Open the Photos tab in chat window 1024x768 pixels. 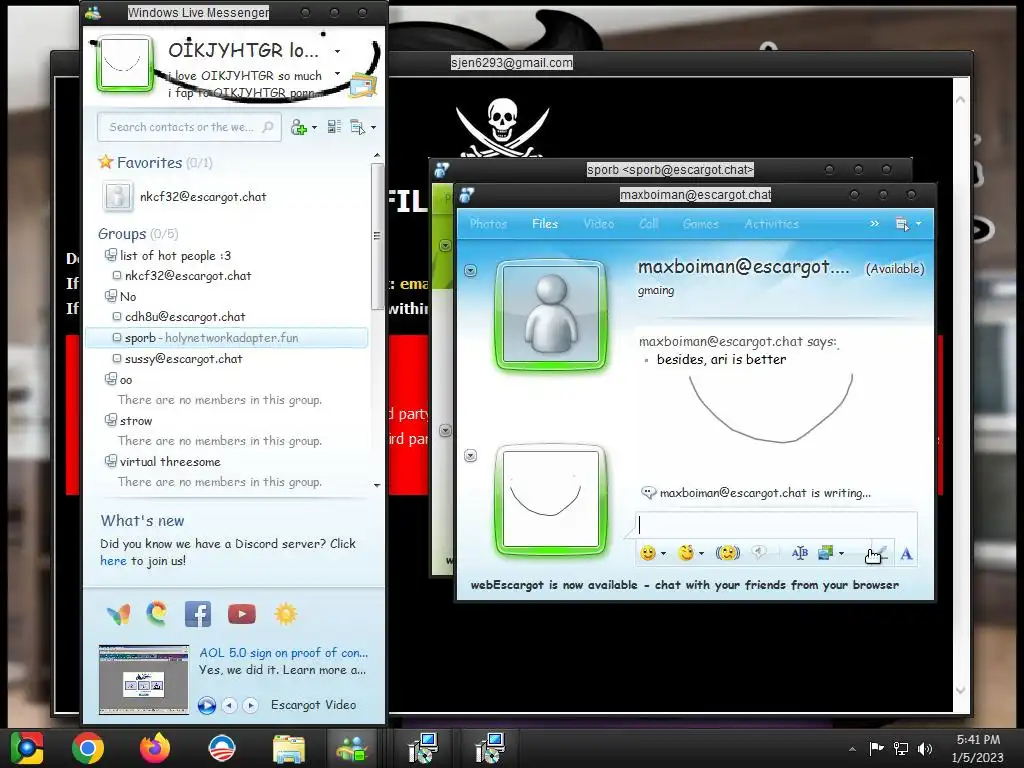tap(488, 224)
